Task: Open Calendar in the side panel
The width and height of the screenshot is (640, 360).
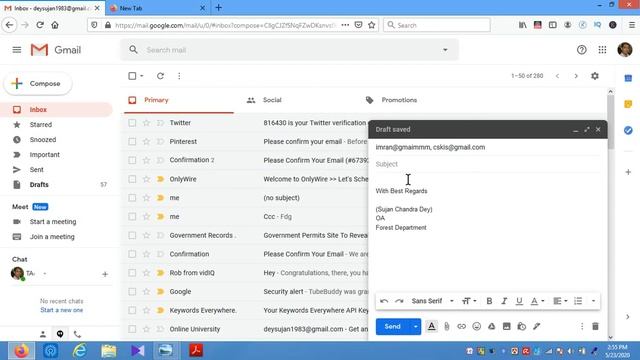Action: [628, 78]
